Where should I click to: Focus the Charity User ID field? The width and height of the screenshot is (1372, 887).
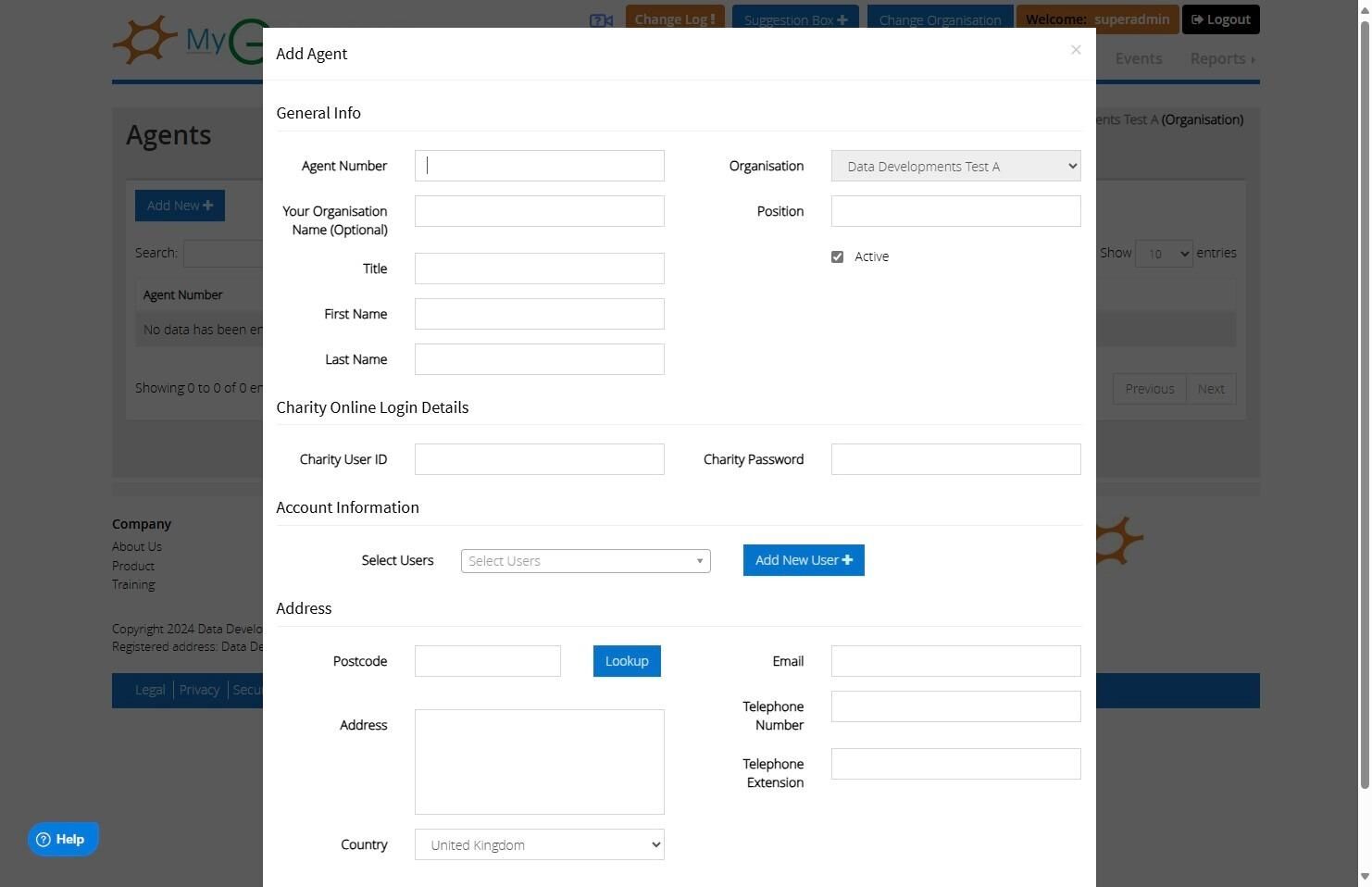(539, 459)
